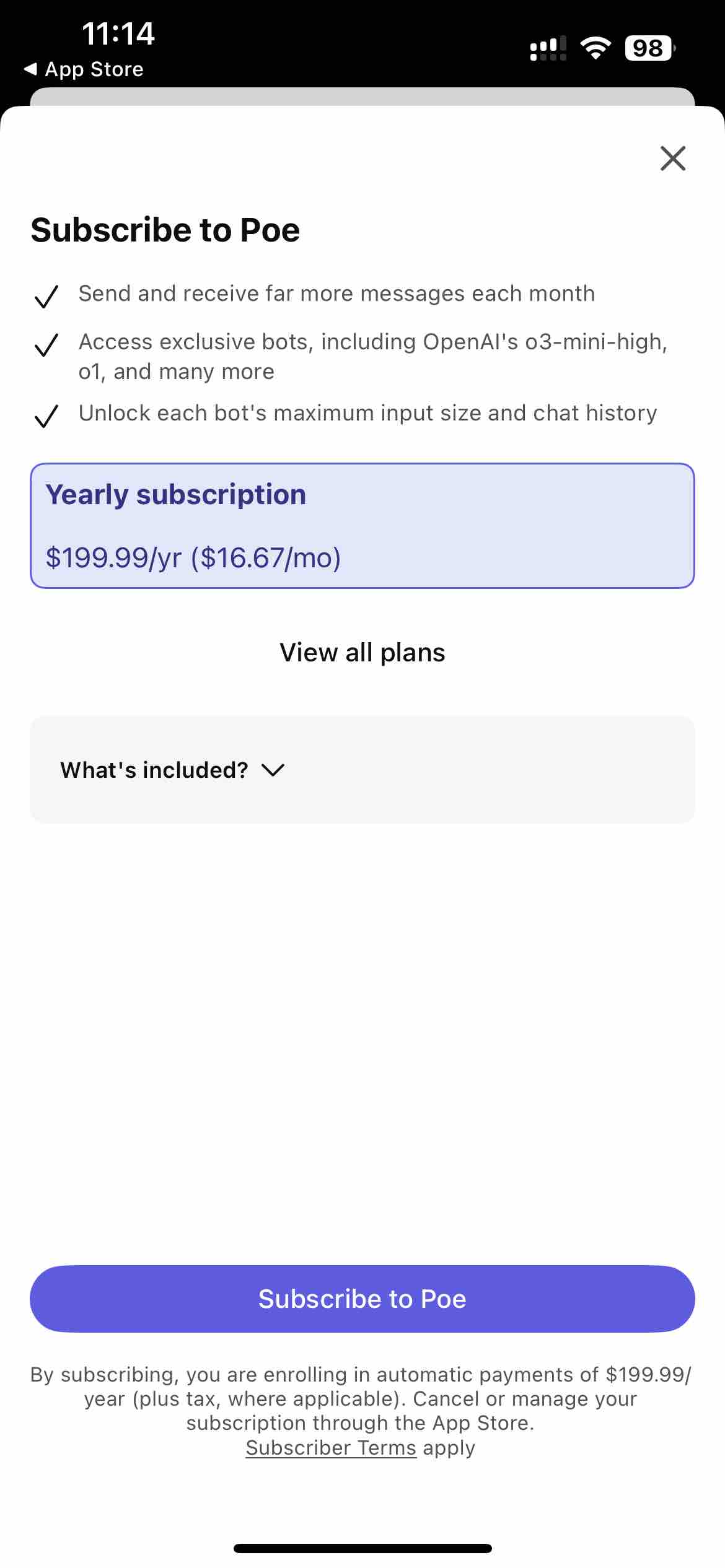Screen dimensions: 725x1568
Task: Open the Subscriber Terms link
Action: (331, 1448)
